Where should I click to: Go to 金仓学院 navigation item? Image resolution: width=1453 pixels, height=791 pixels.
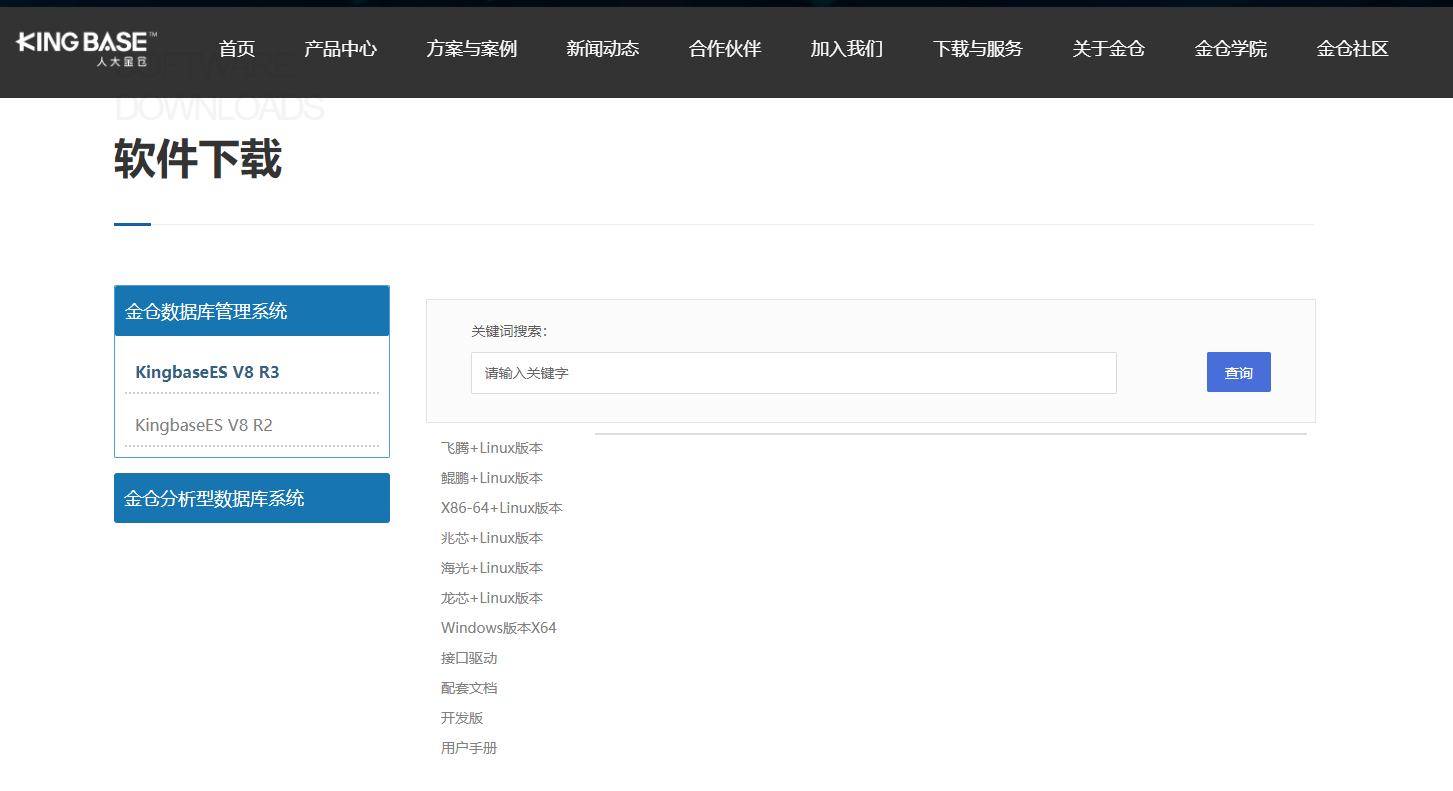click(1230, 48)
